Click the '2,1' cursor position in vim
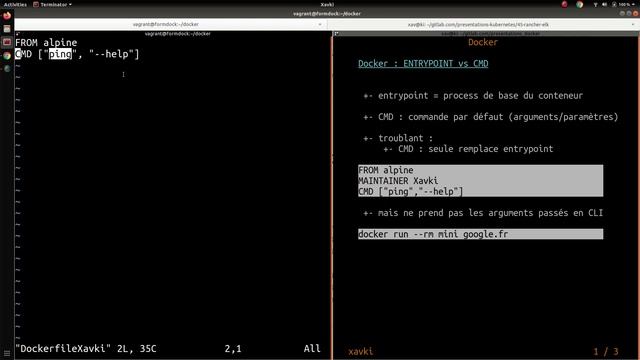This screenshot has height=360, width=640. 233,349
